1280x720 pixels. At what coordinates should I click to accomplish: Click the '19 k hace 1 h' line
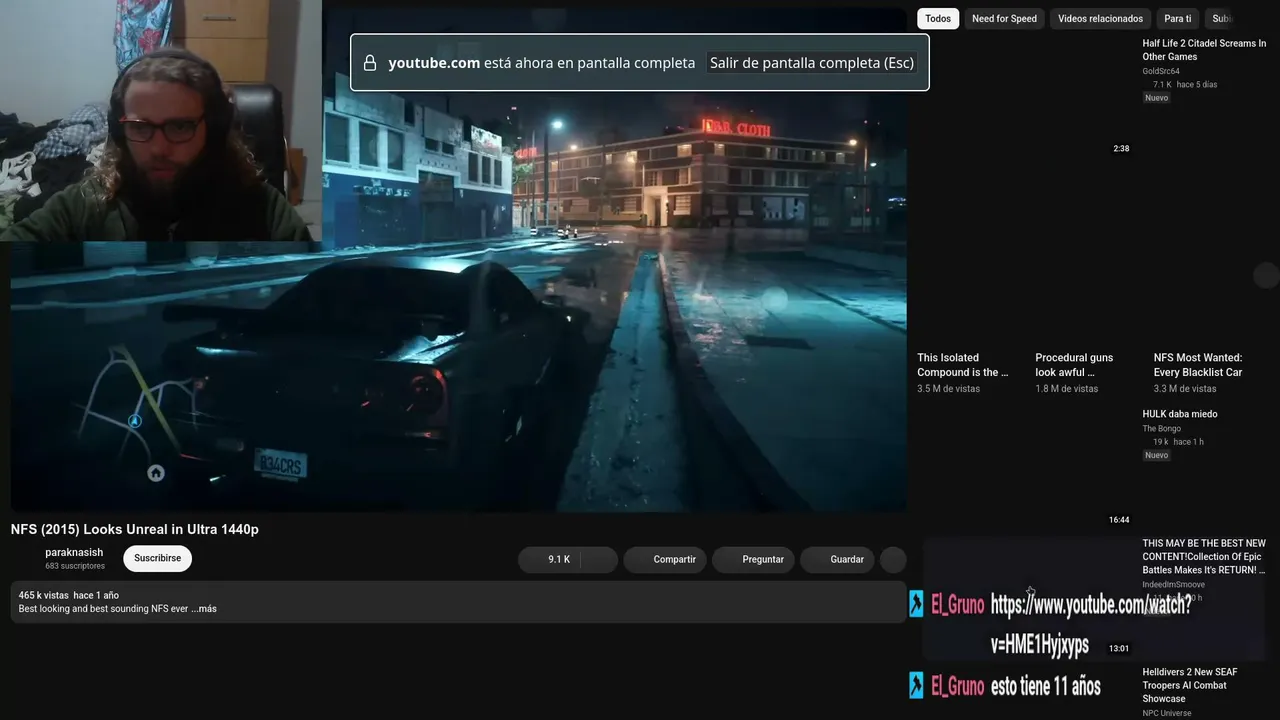[x=1178, y=442]
